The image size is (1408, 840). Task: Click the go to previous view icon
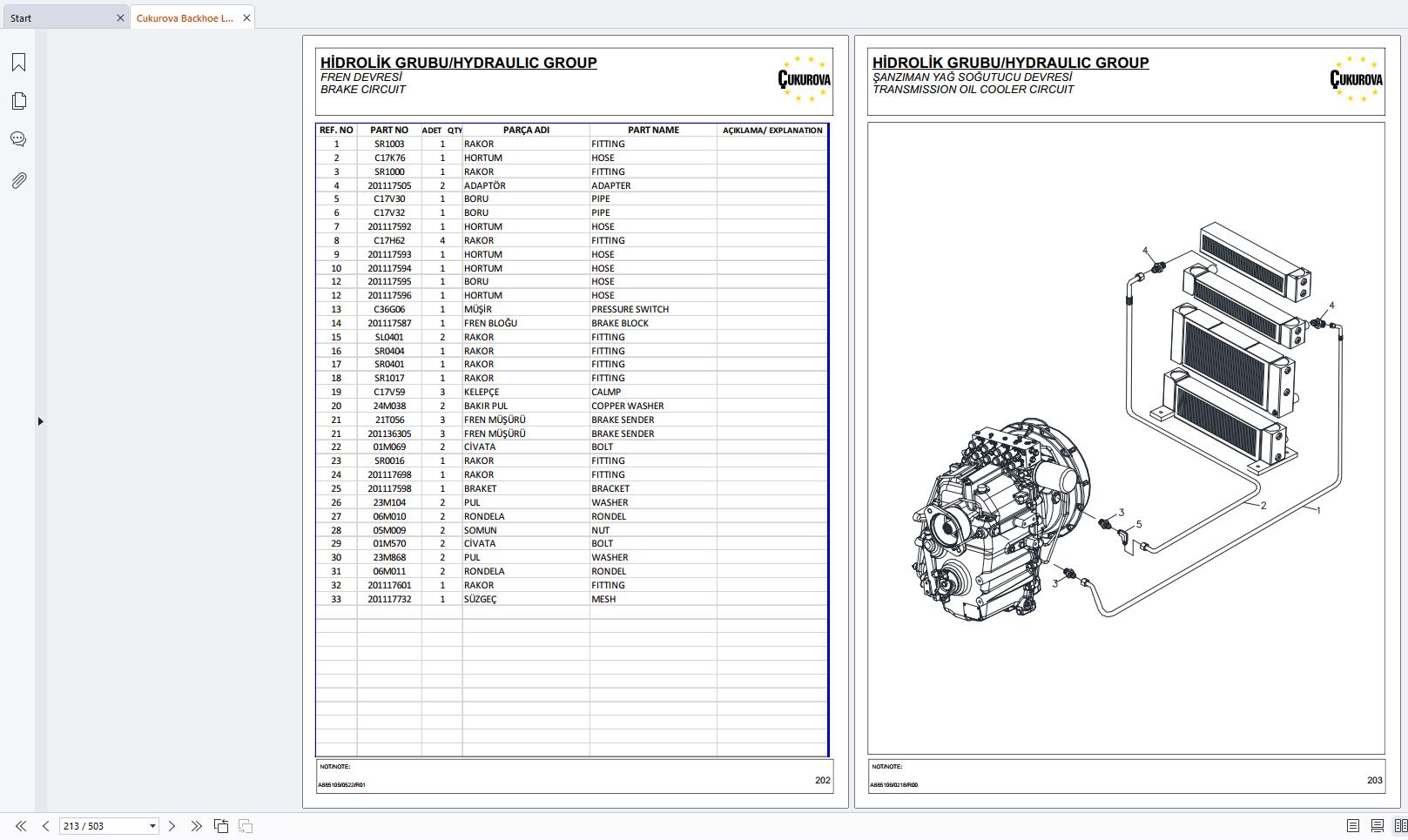tap(221, 826)
